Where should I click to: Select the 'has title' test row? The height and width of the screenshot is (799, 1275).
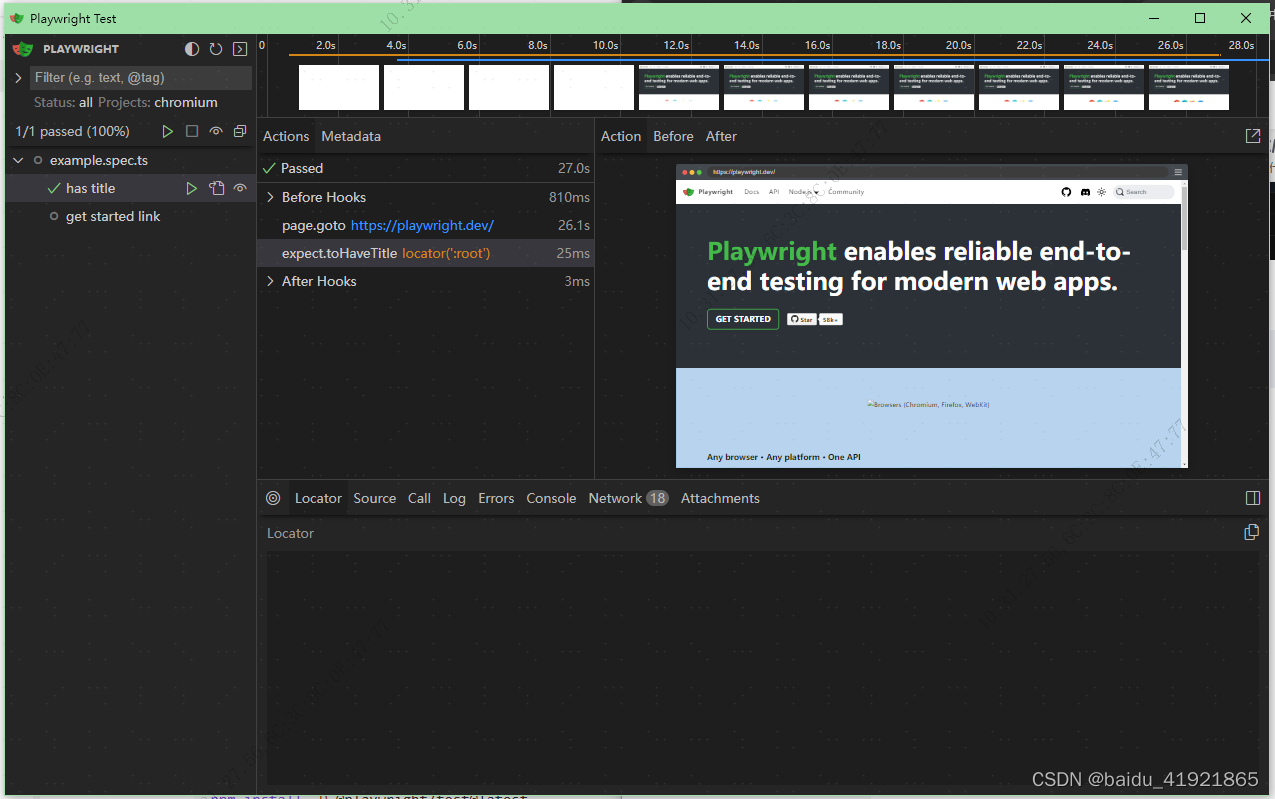click(130, 188)
